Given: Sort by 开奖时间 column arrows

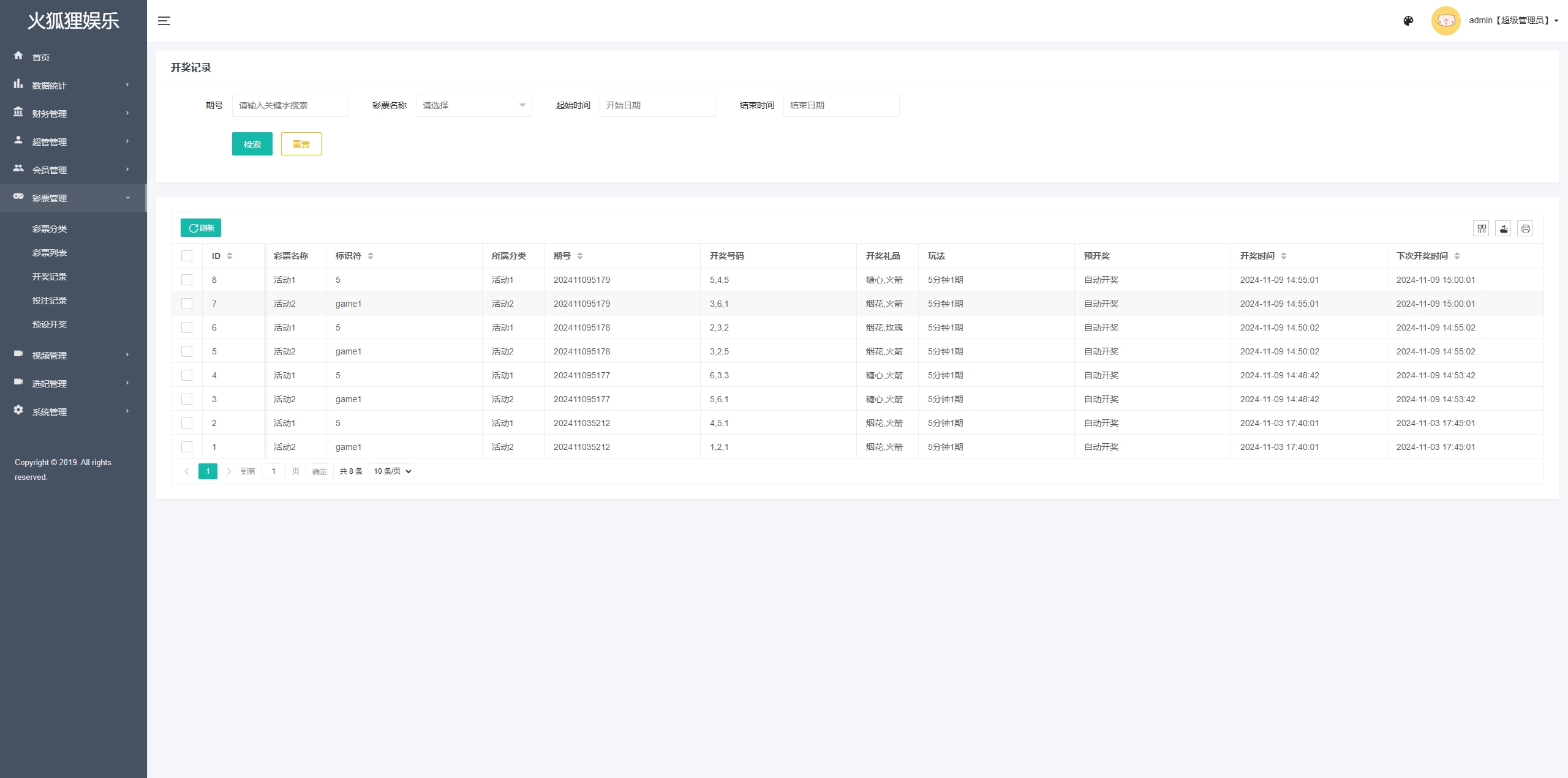Looking at the screenshot, I should pyautogui.click(x=1284, y=256).
